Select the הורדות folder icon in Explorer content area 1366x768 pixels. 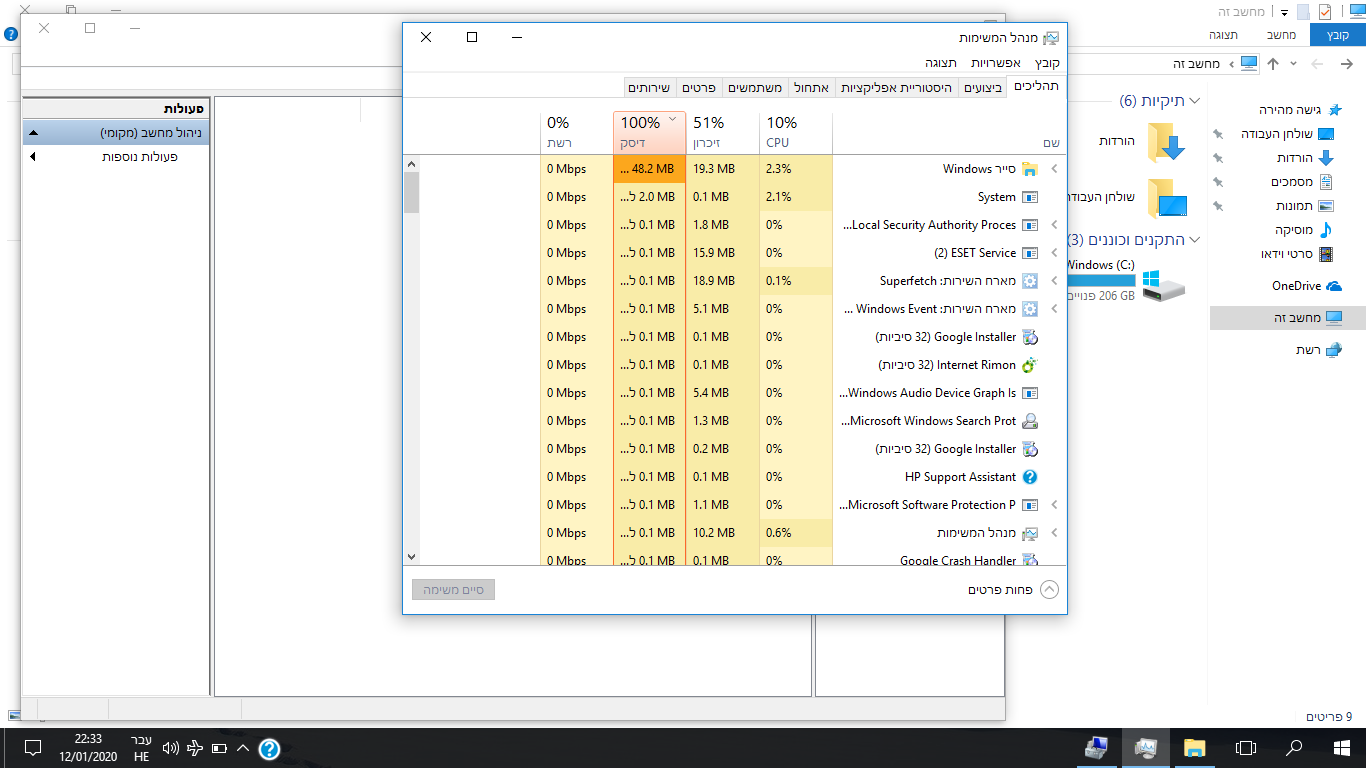point(1166,142)
